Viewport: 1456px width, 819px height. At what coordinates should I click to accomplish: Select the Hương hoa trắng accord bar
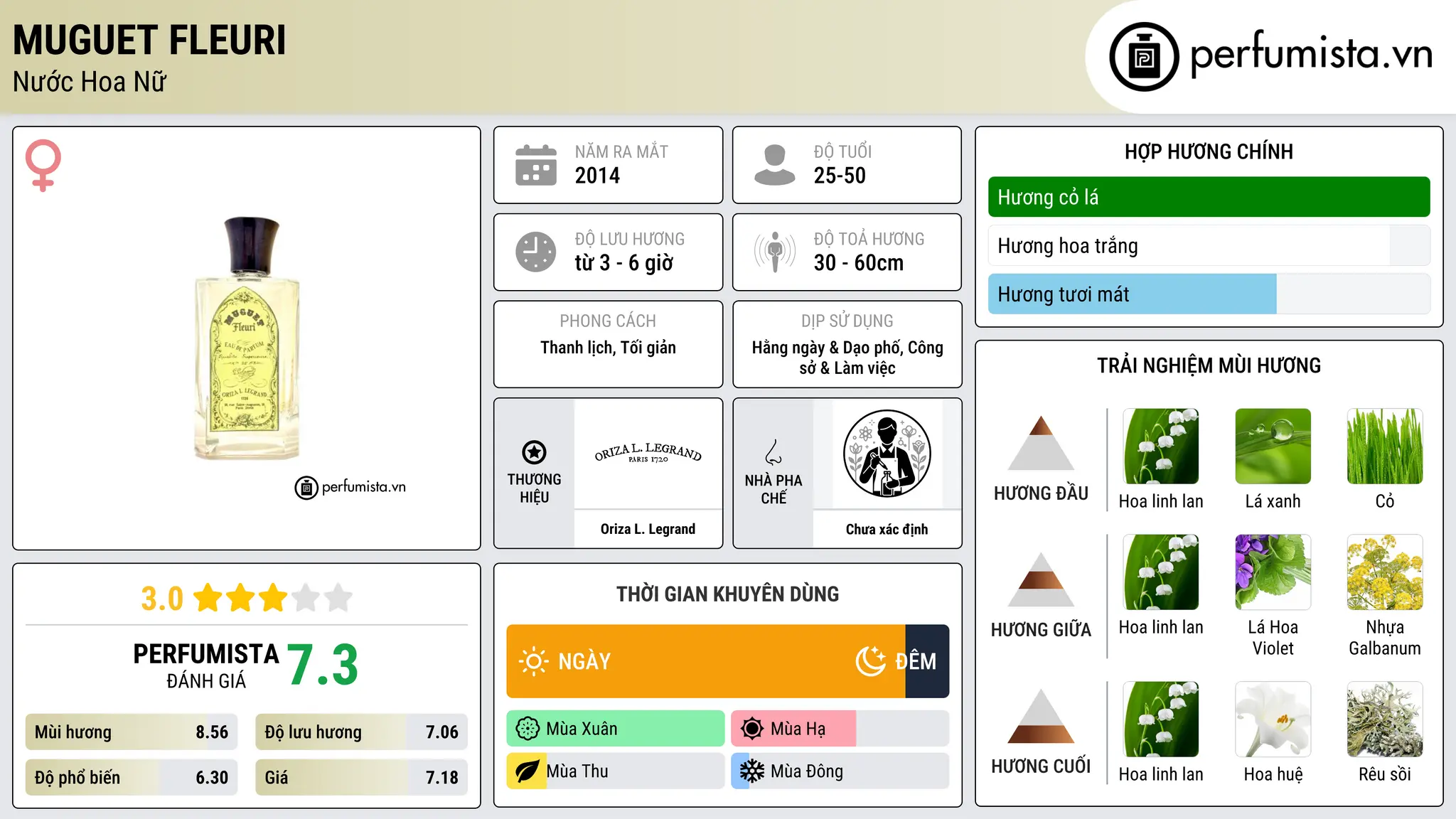[x=1209, y=246]
